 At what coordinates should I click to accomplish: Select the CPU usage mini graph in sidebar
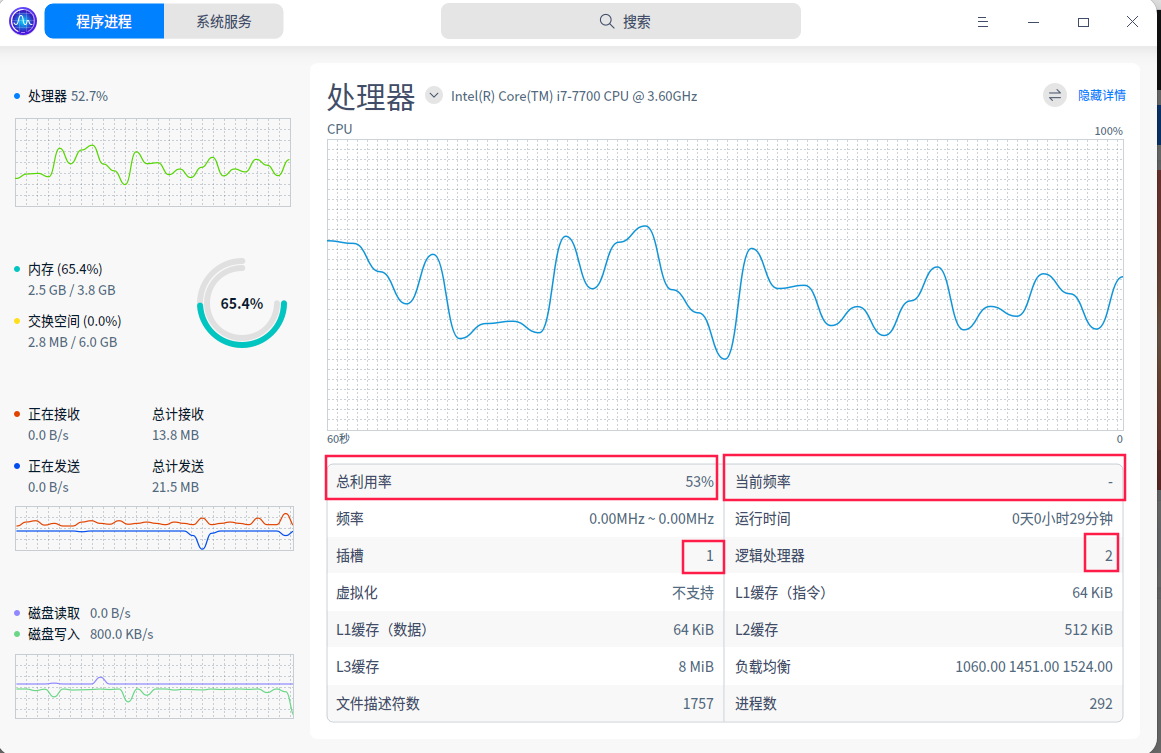click(x=152, y=162)
